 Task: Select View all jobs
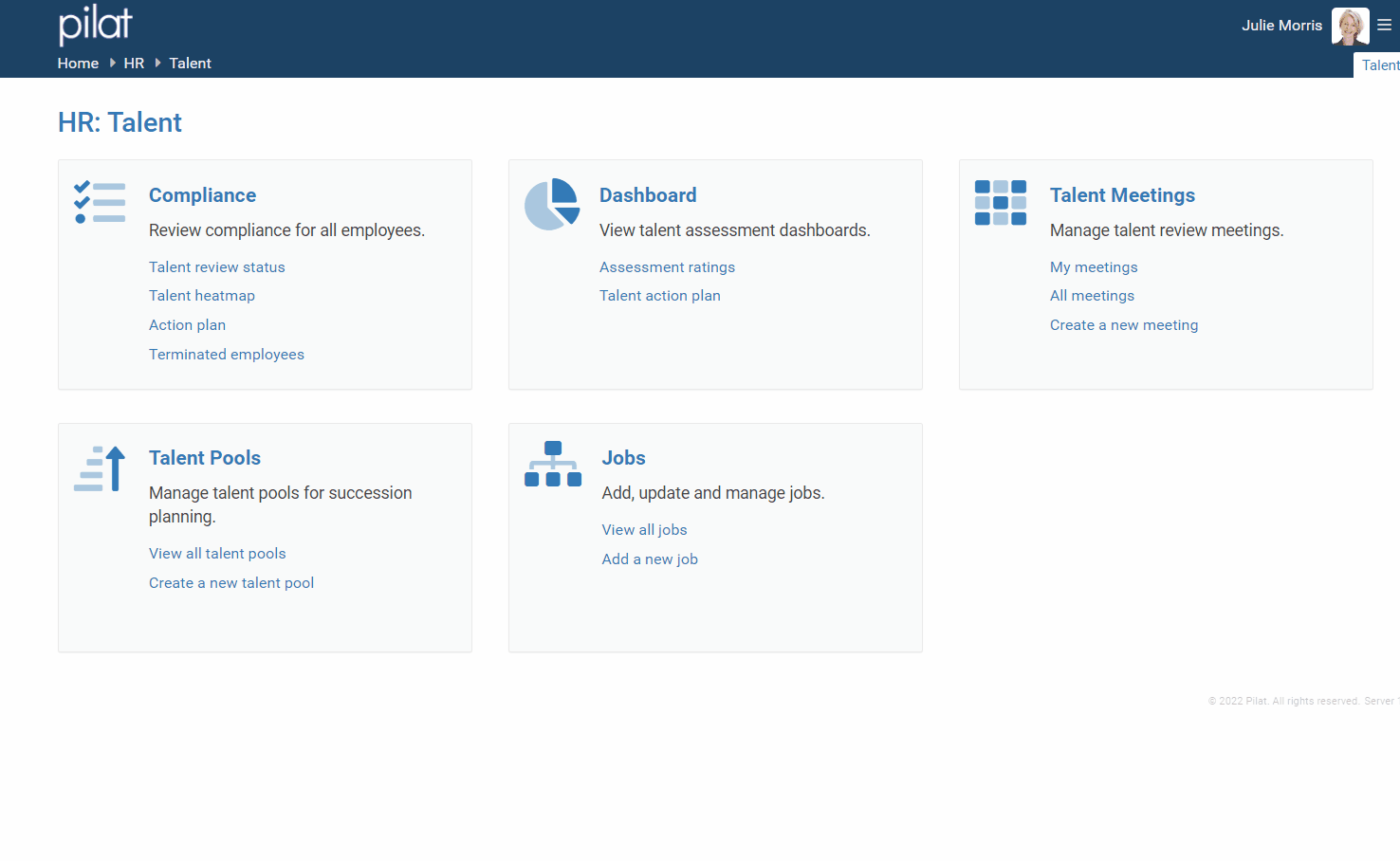point(644,530)
